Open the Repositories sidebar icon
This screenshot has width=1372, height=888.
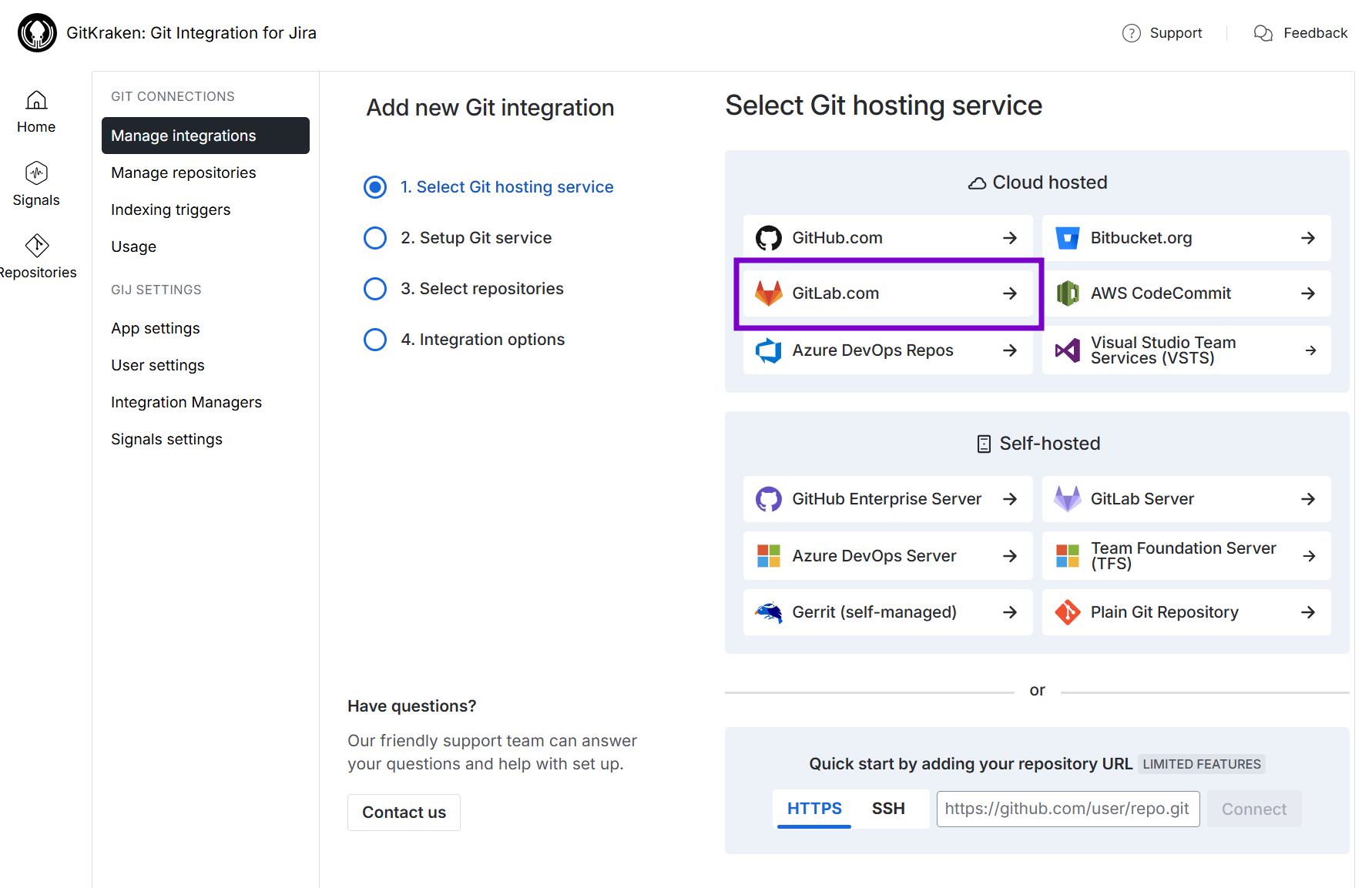point(36,246)
